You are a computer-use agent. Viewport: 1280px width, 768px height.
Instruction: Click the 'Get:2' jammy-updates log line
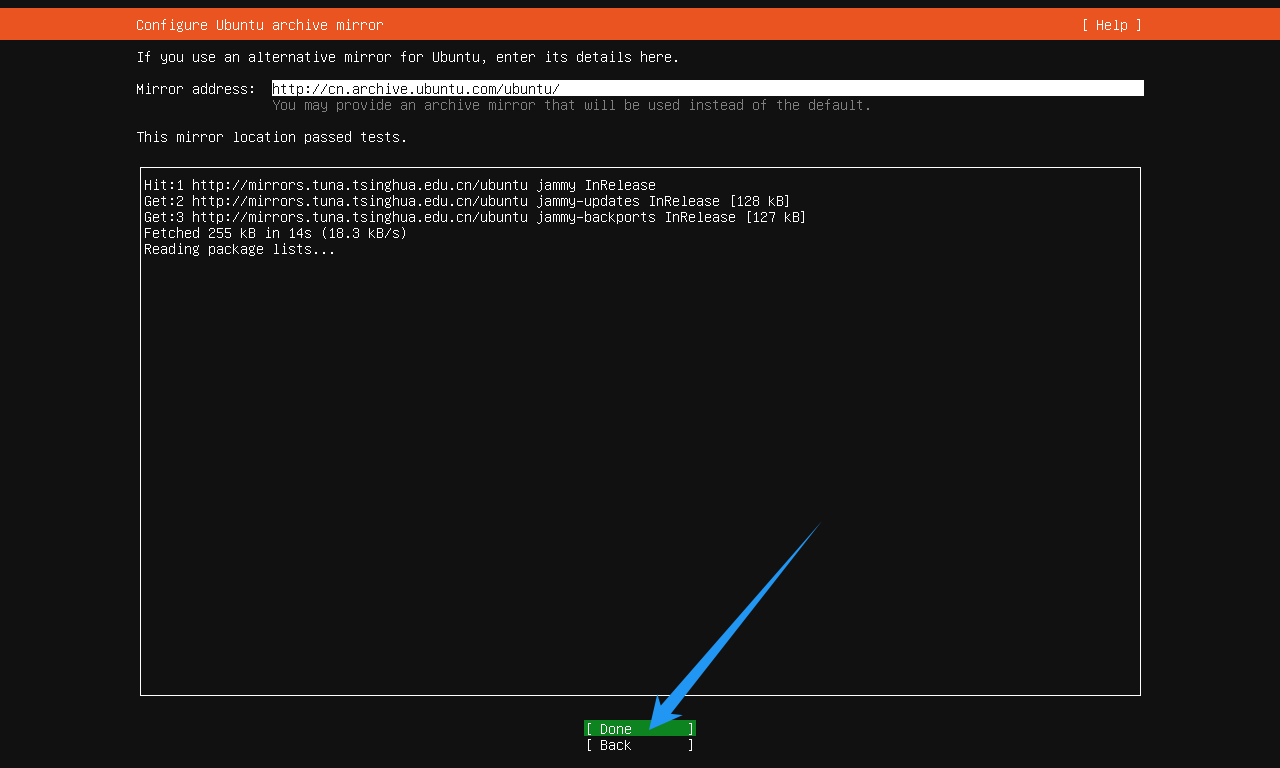tap(467, 201)
